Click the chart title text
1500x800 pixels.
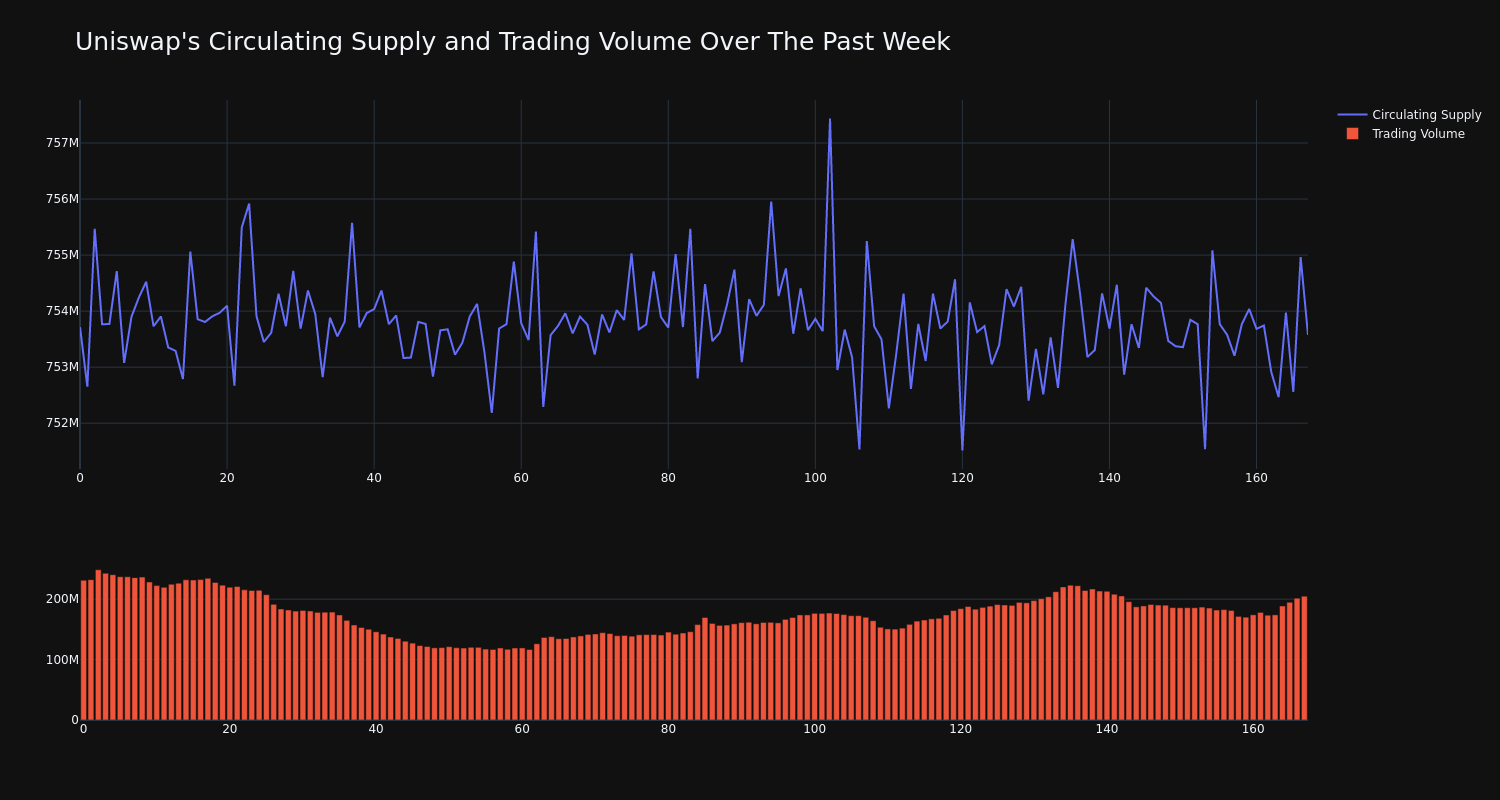(512, 42)
